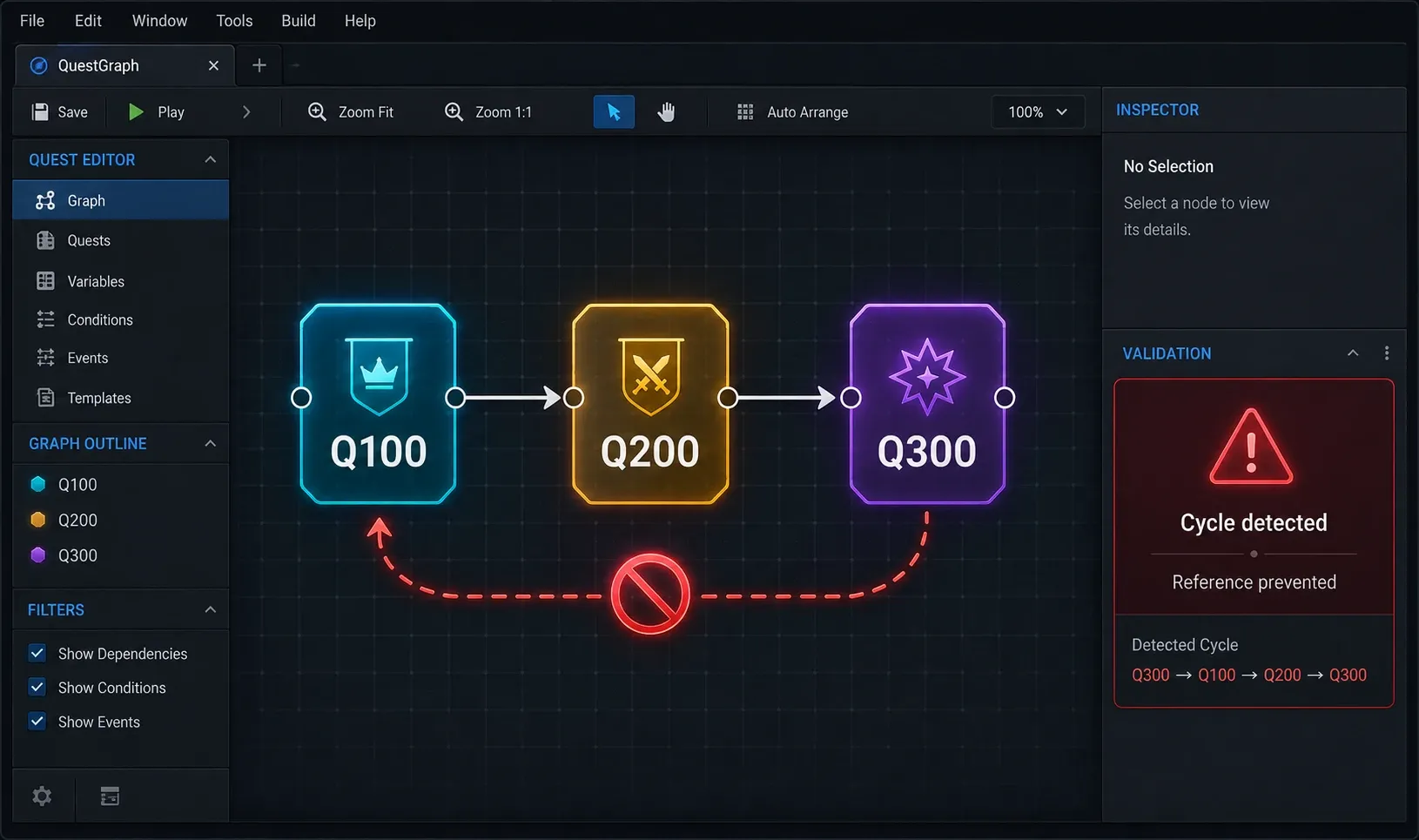Click Q100 node's left input port

[x=301, y=398]
